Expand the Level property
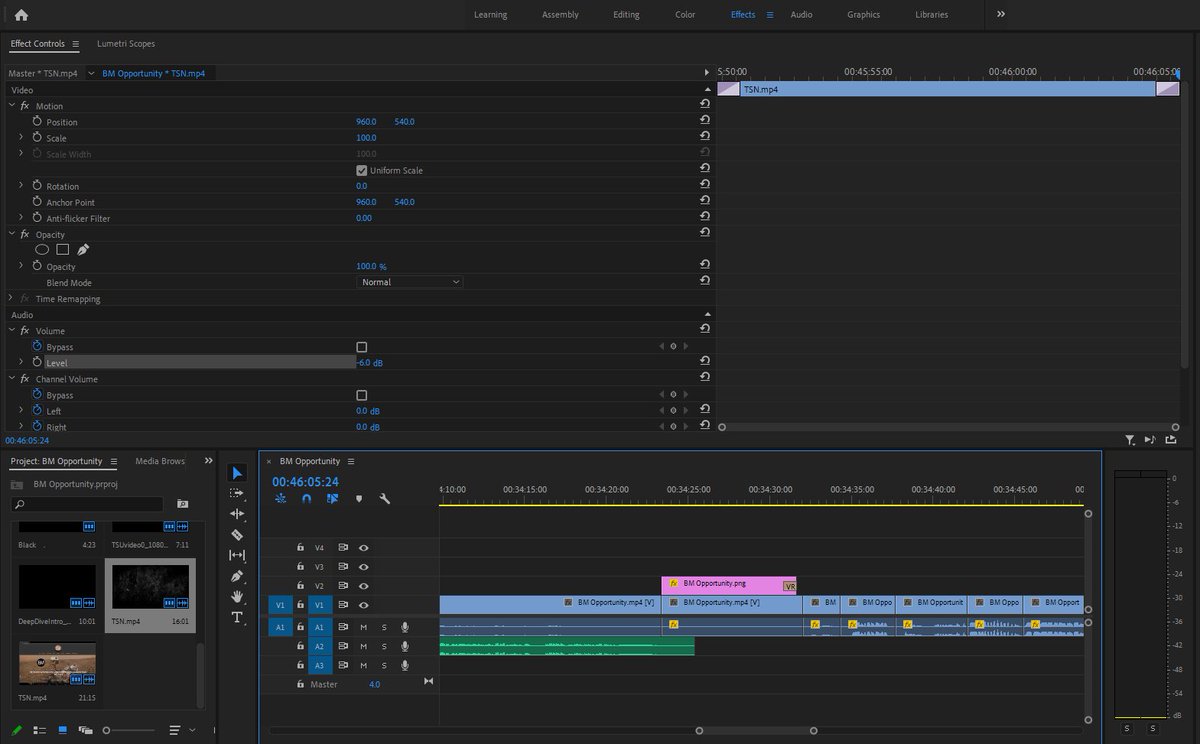The image size is (1200, 744). [21, 362]
